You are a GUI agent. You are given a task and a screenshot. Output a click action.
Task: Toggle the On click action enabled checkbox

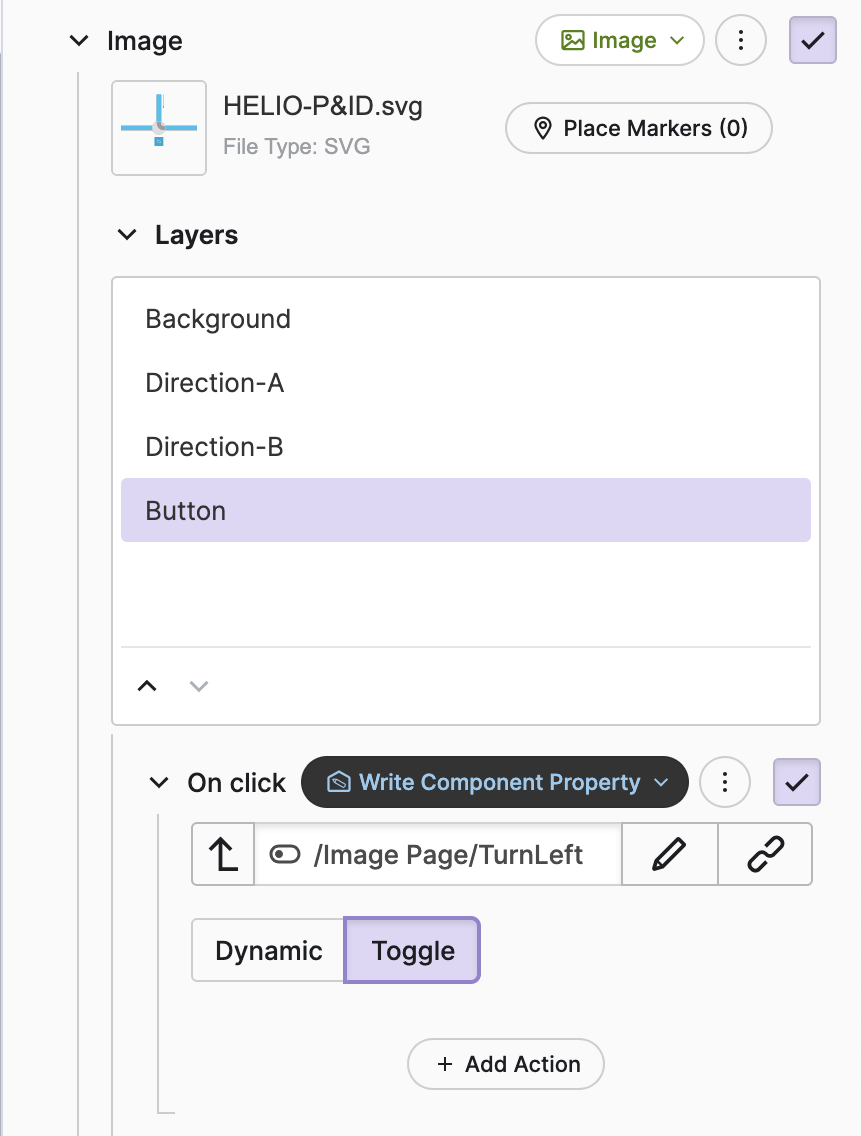797,782
